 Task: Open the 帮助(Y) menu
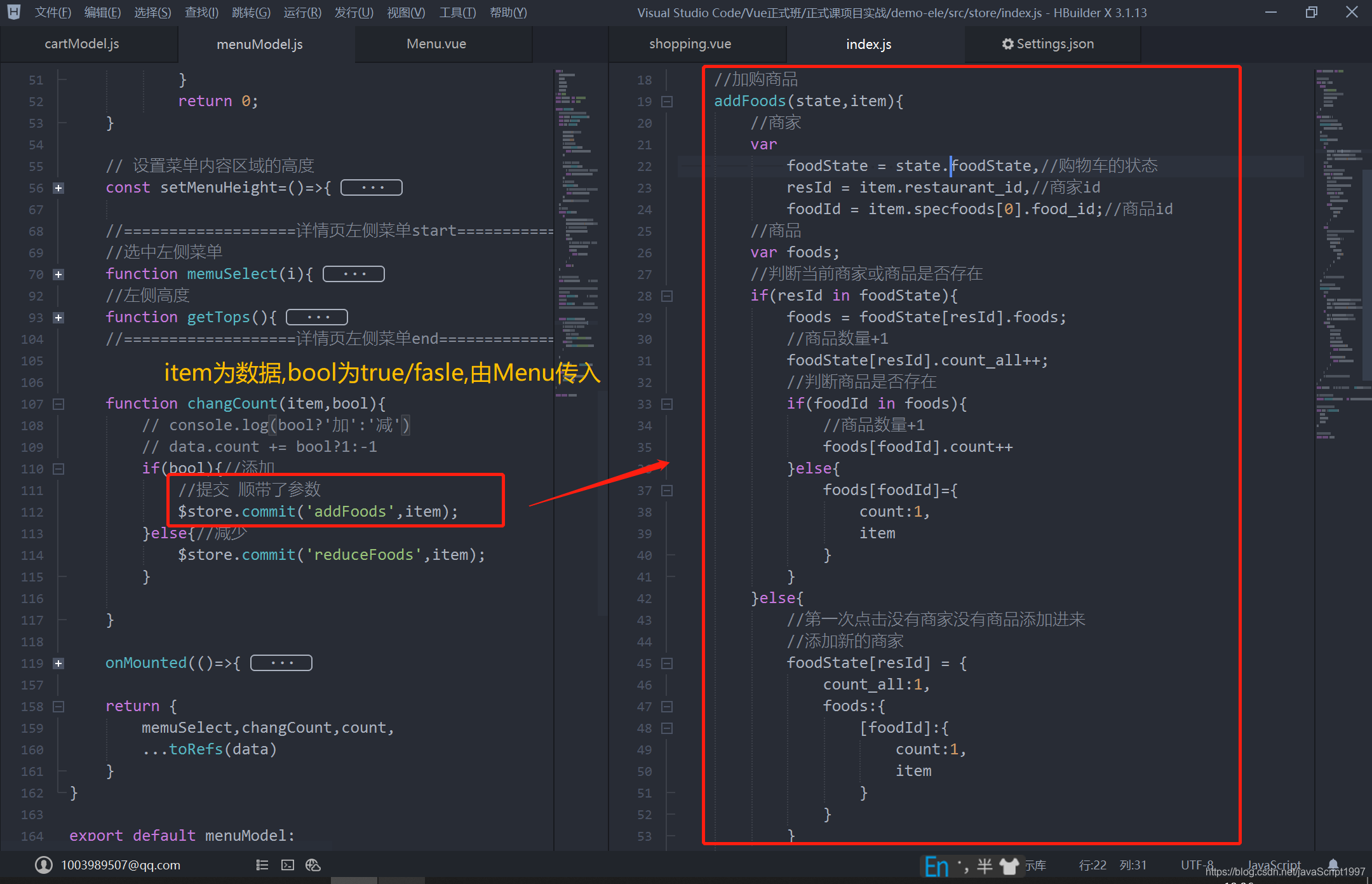[x=508, y=13]
